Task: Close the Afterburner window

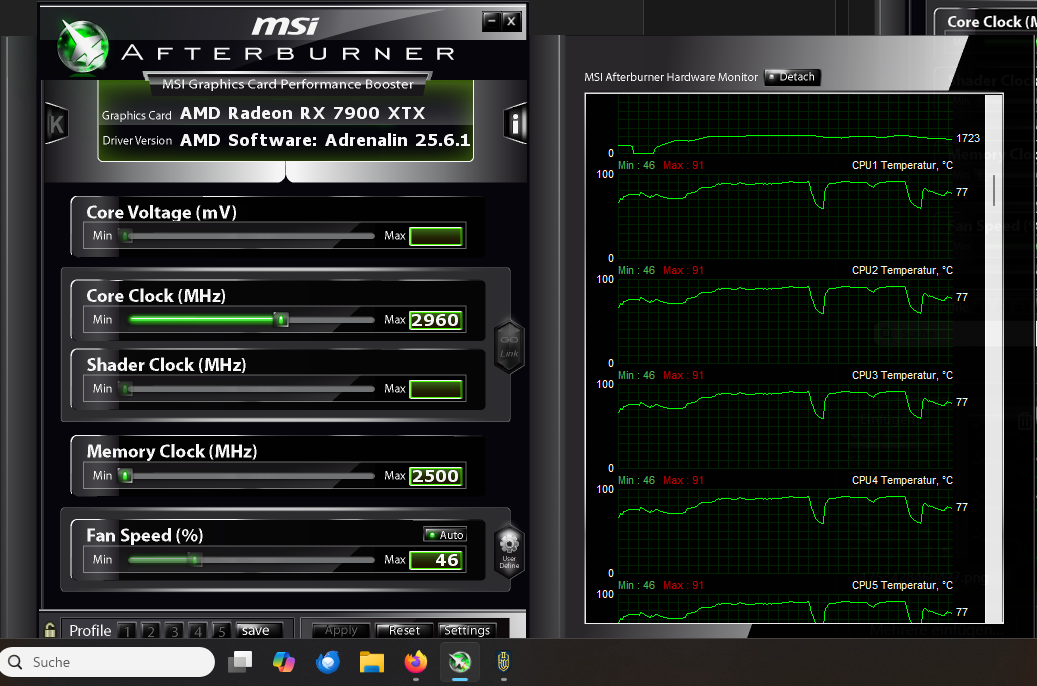Action: pos(511,21)
